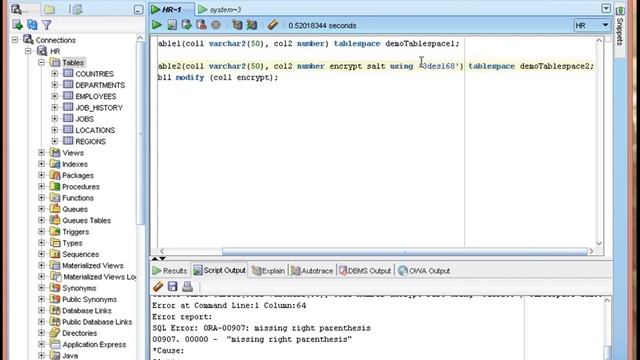Expand the EMPLOYEES table
The width and height of the screenshot is (640, 360).
(x=55, y=96)
